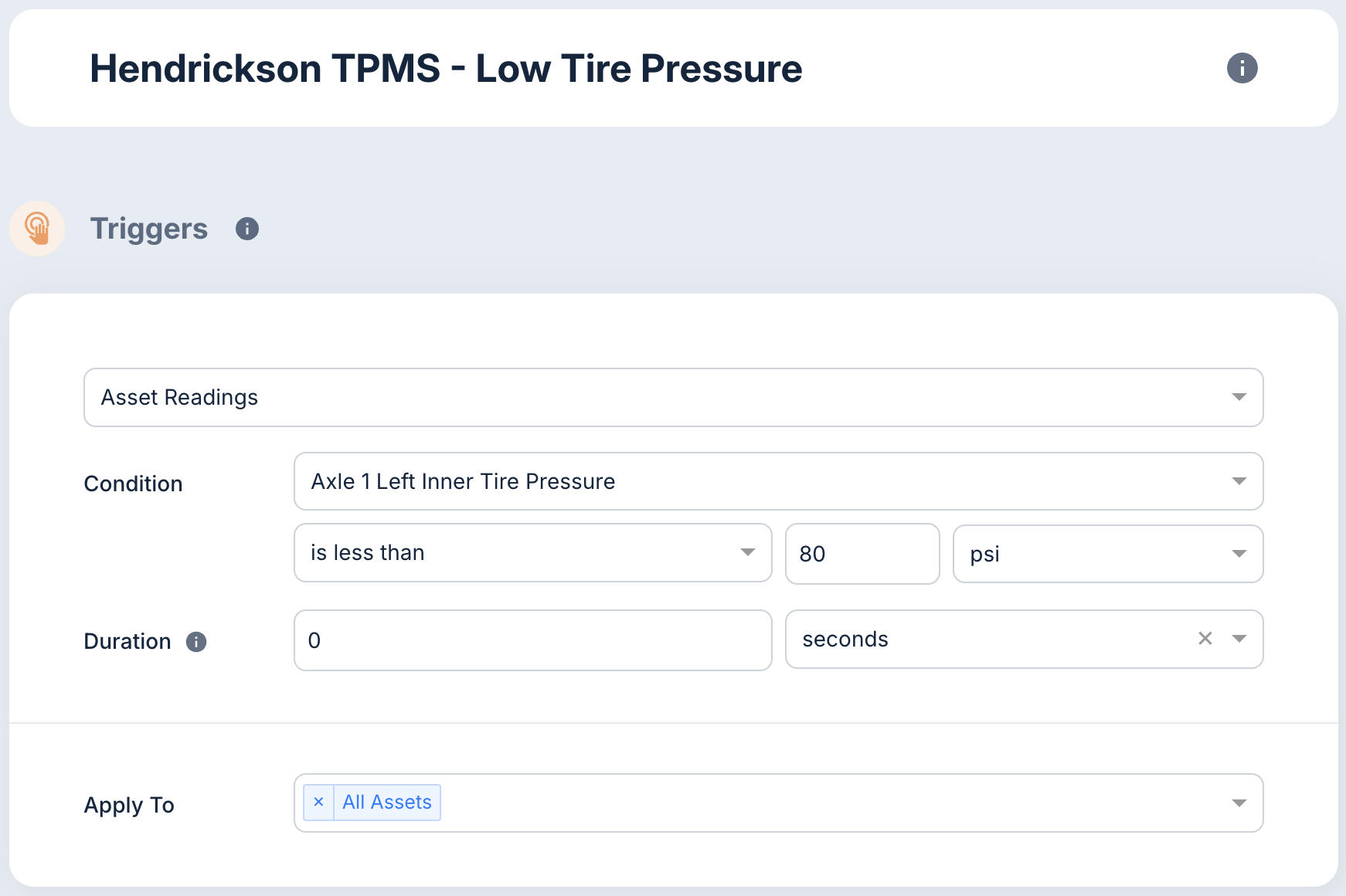Select the Condition label
Screen dimensions: 1346x896
[133, 483]
